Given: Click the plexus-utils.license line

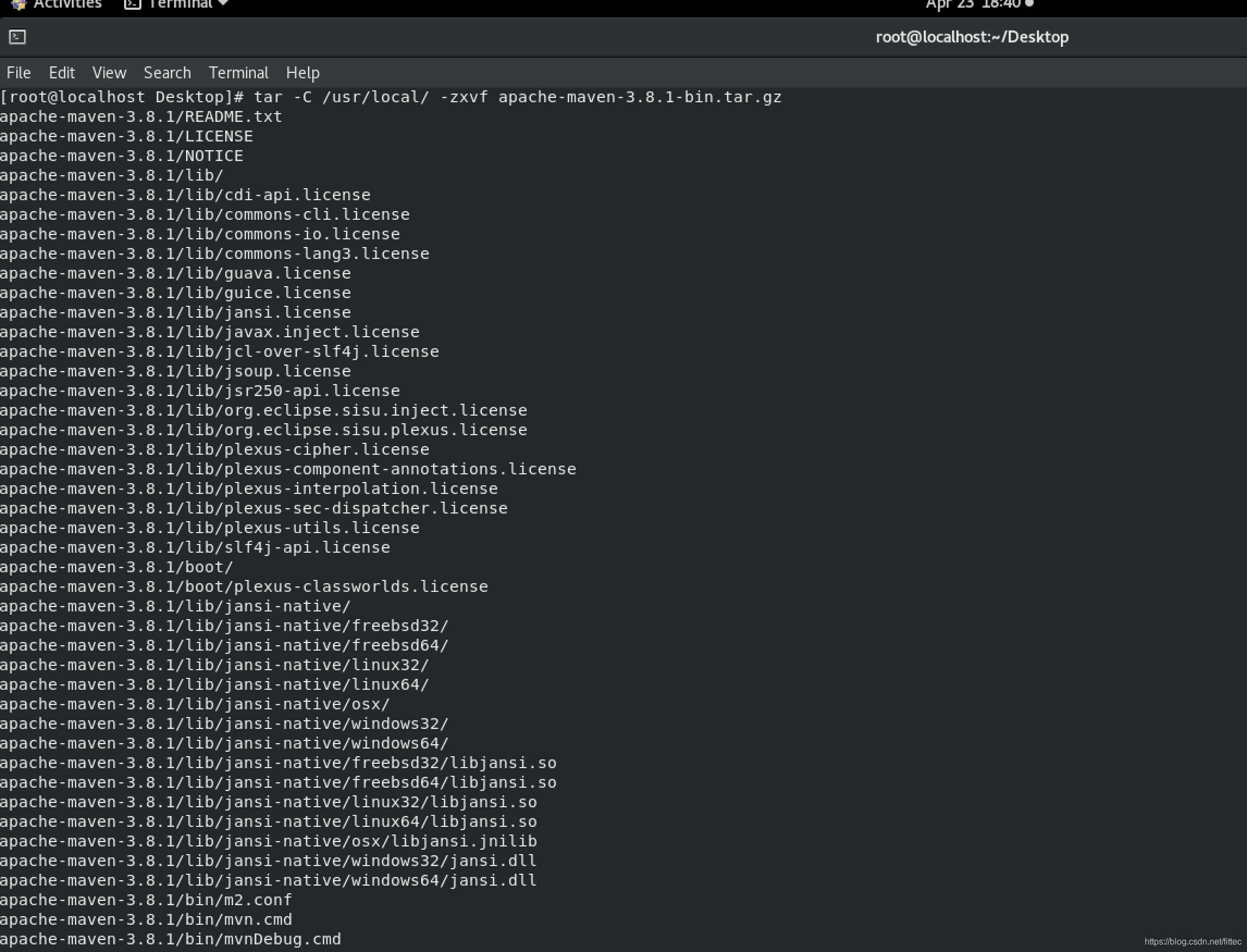Looking at the screenshot, I should 209,528.
